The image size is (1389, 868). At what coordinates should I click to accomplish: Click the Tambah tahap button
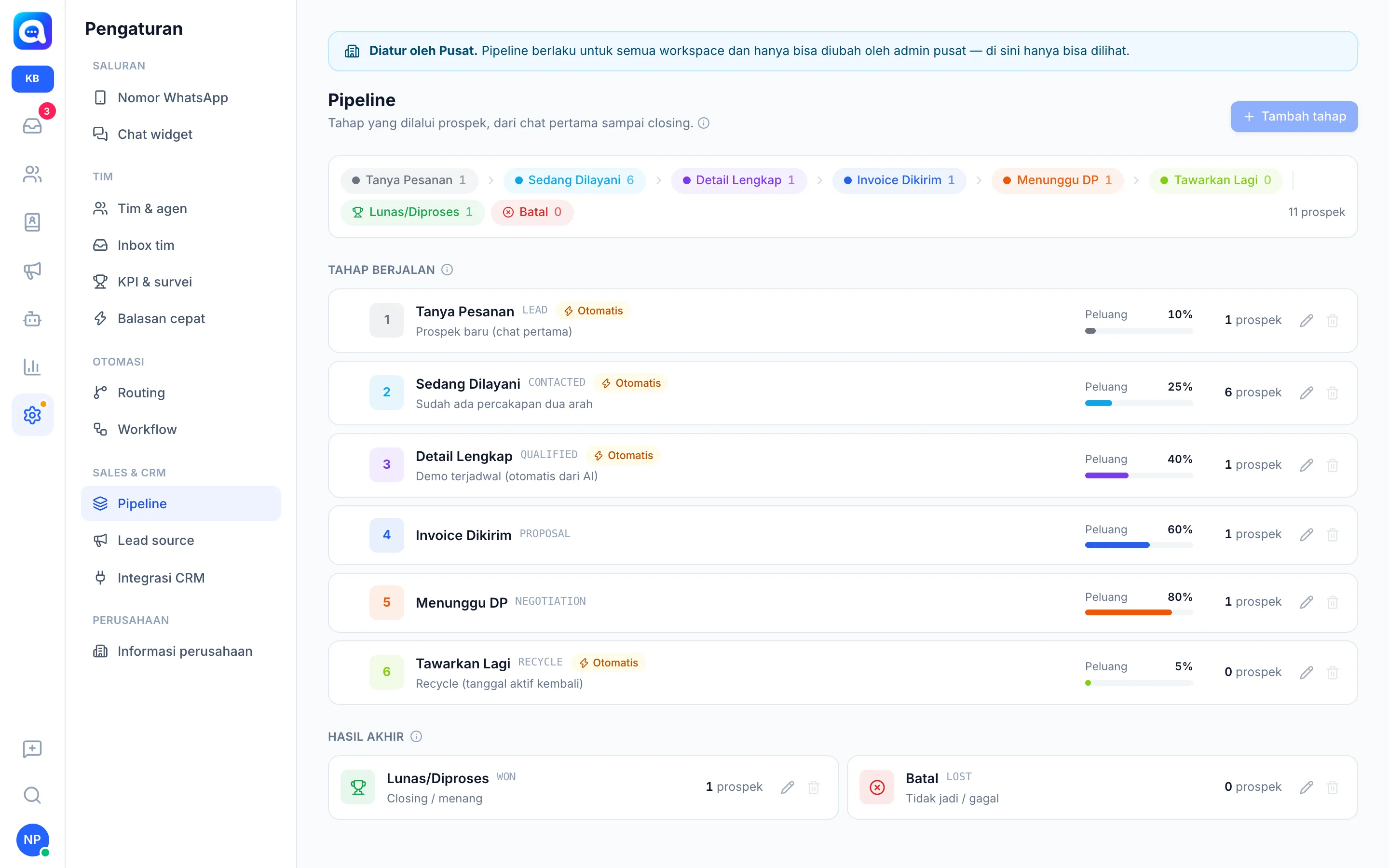point(1294,117)
